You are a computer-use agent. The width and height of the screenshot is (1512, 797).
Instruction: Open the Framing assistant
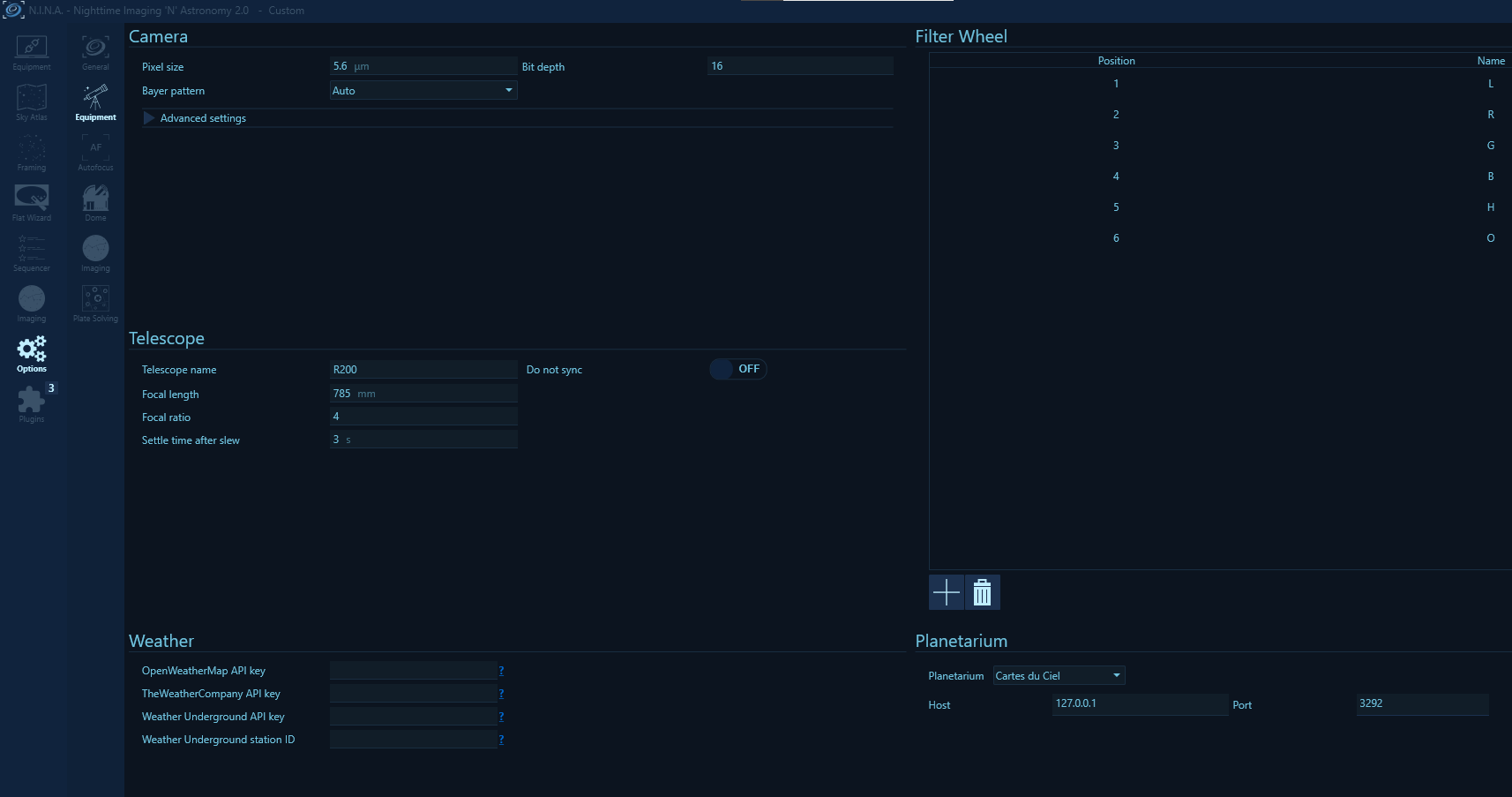pos(32,153)
